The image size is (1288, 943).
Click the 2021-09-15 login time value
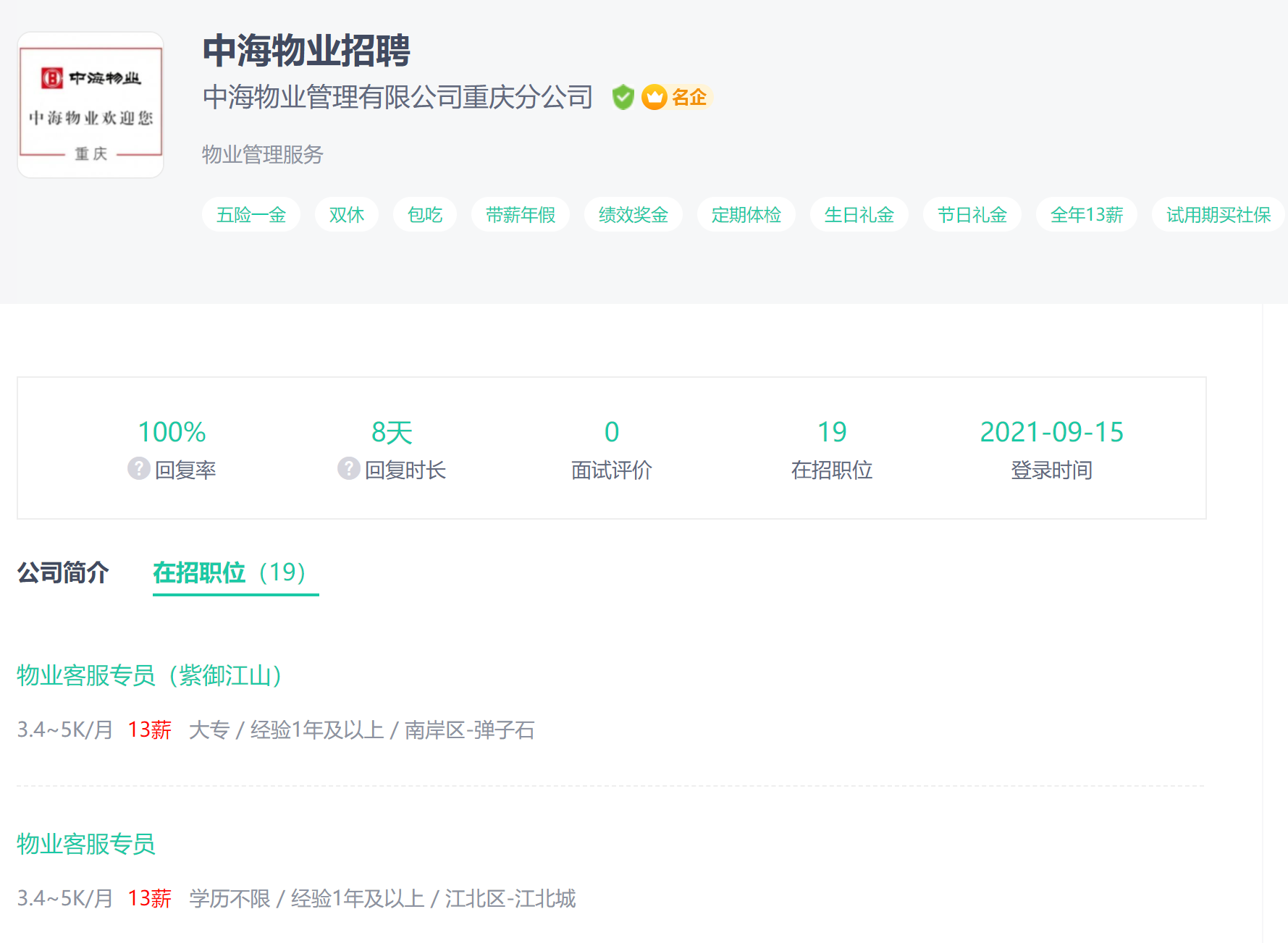tap(1052, 432)
